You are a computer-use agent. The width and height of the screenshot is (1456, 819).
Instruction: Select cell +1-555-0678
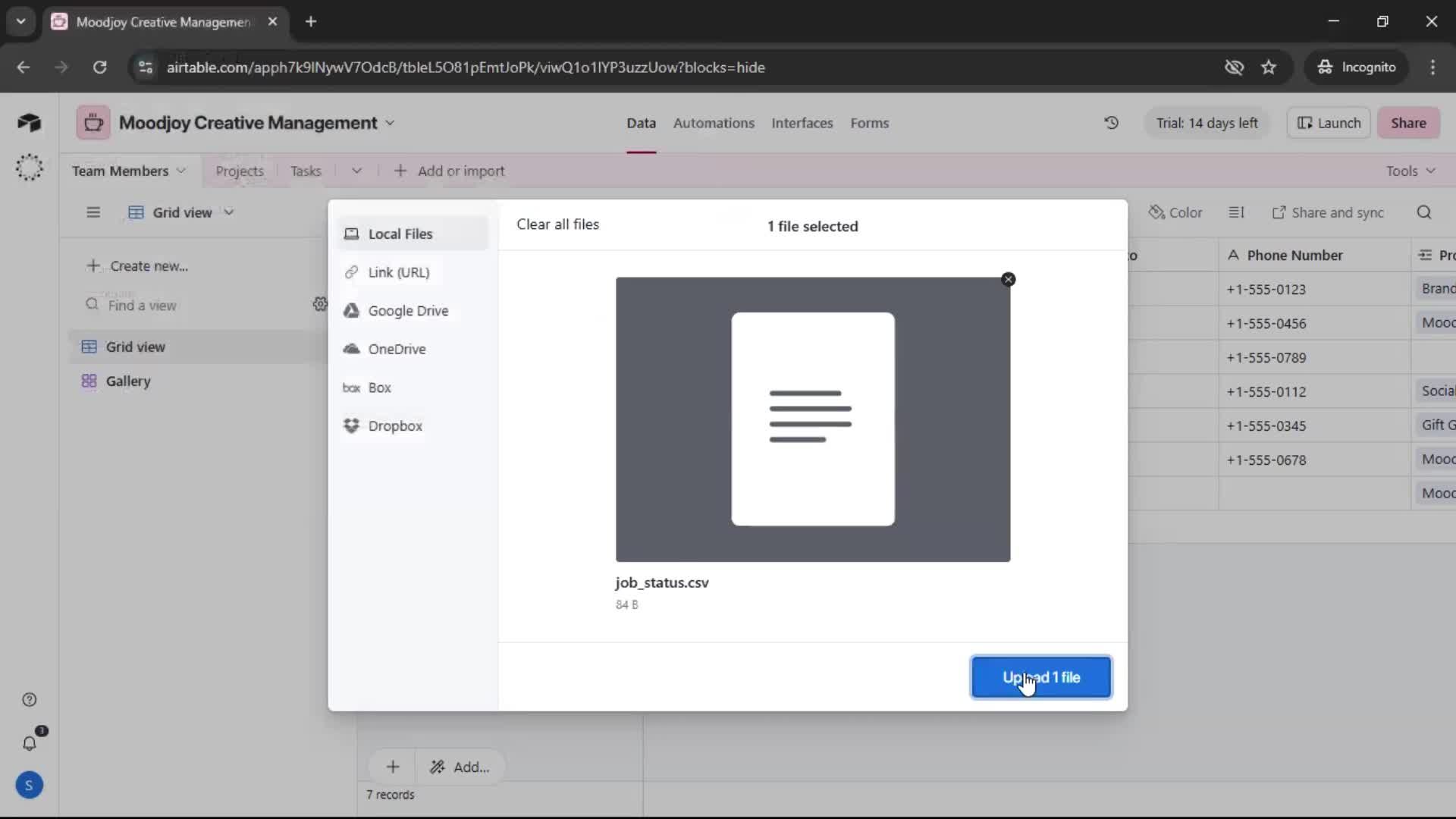pos(1314,460)
